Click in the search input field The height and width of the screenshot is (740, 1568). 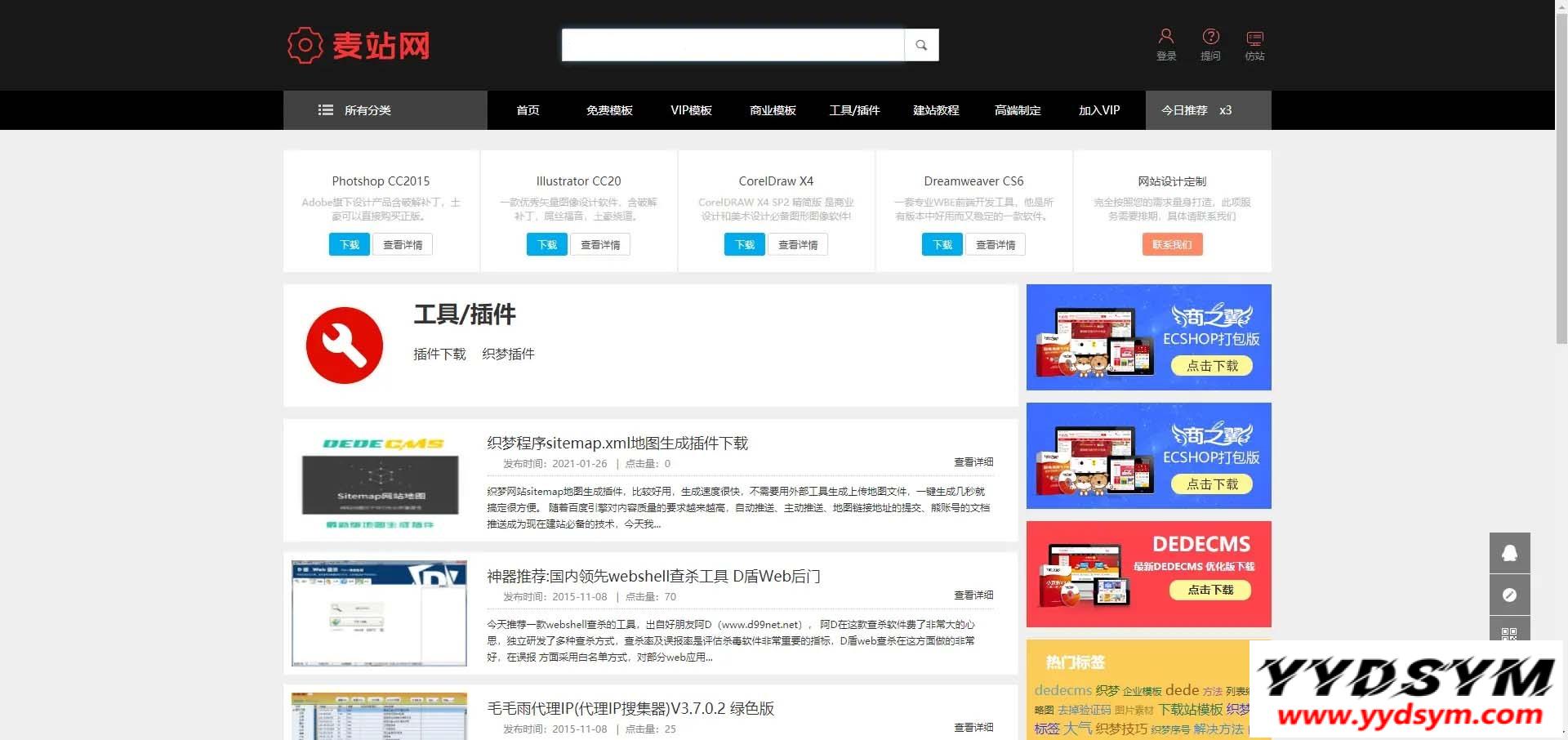tap(733, 45)
